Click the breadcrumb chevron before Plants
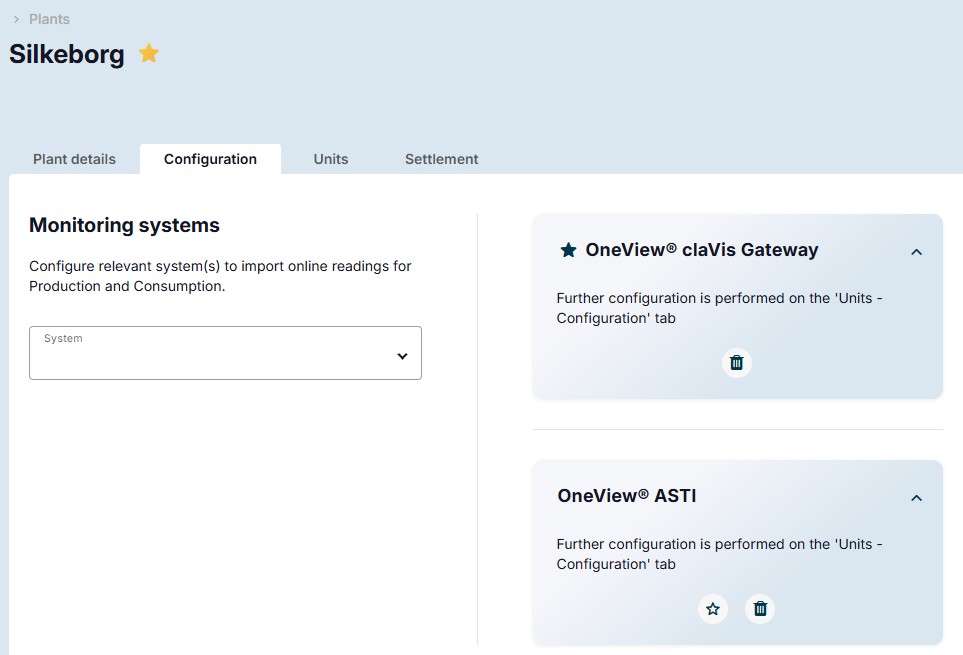 coord(16,19)
